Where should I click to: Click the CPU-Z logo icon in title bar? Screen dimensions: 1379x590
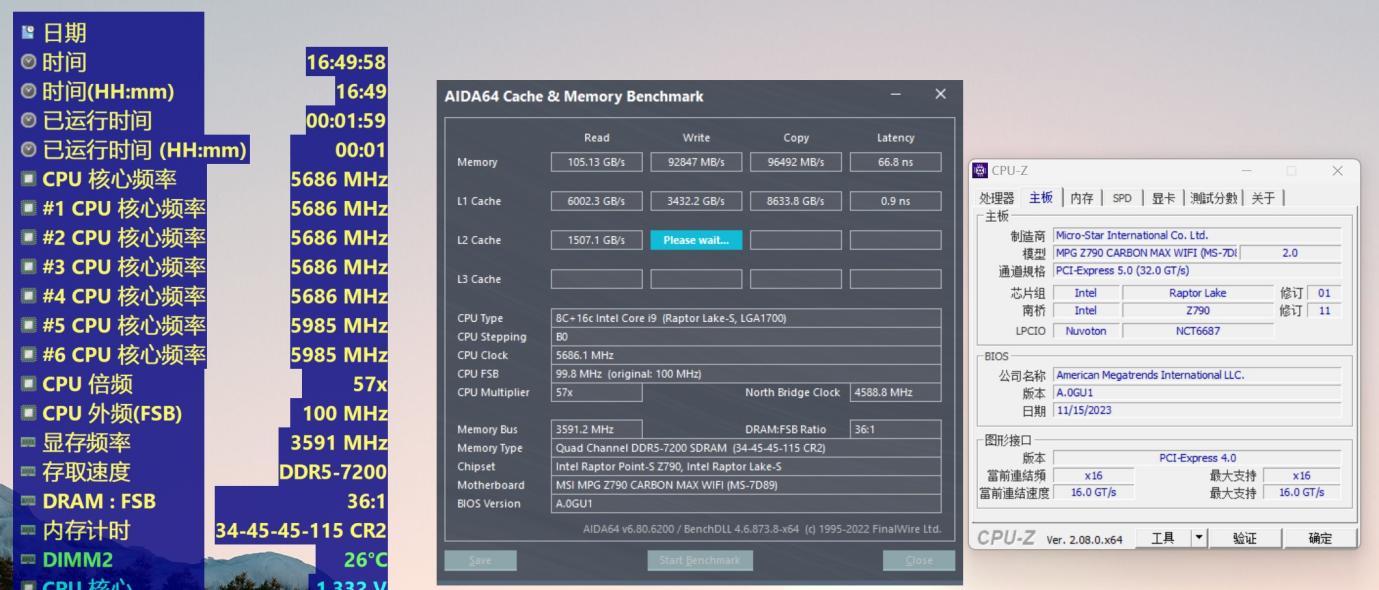point(979,171)
